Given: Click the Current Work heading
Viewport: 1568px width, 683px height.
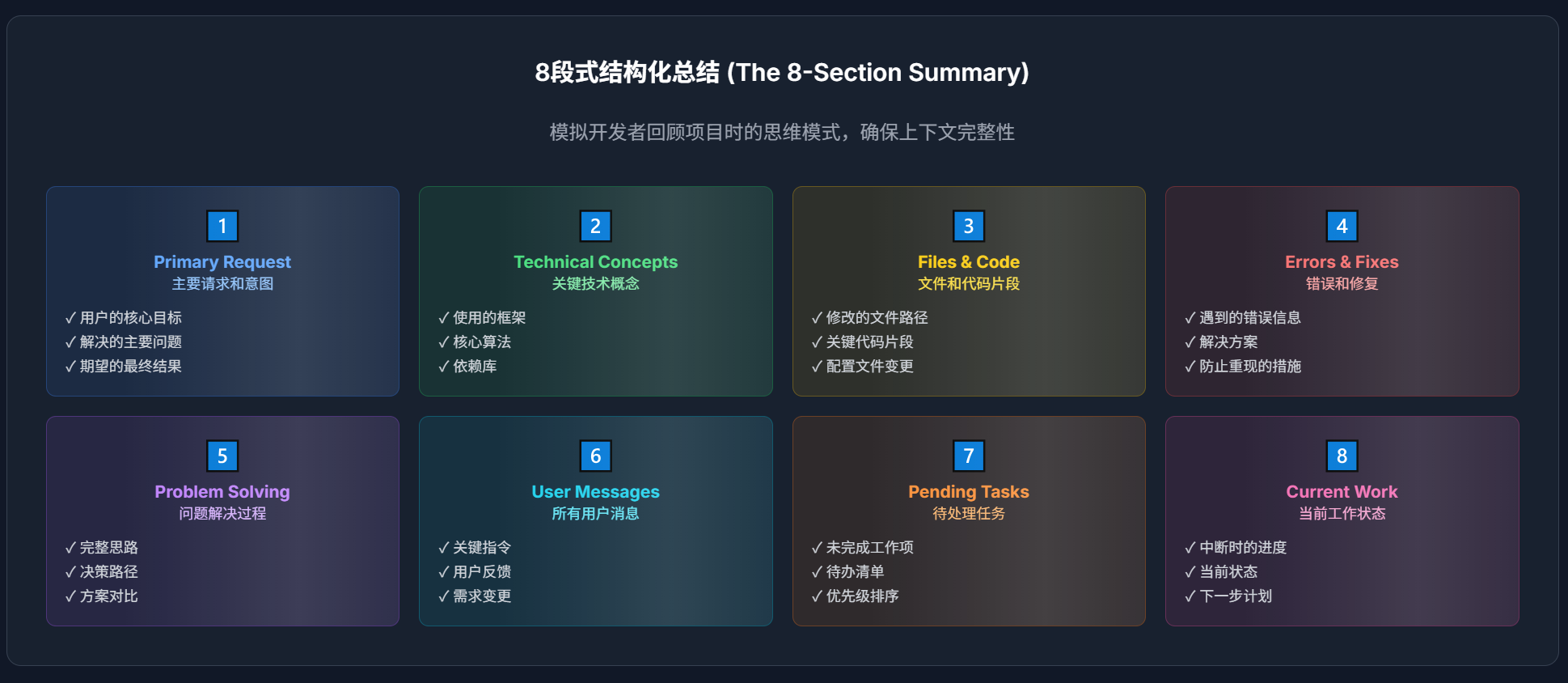Looking at the screenshot, I should [1342, 491].
